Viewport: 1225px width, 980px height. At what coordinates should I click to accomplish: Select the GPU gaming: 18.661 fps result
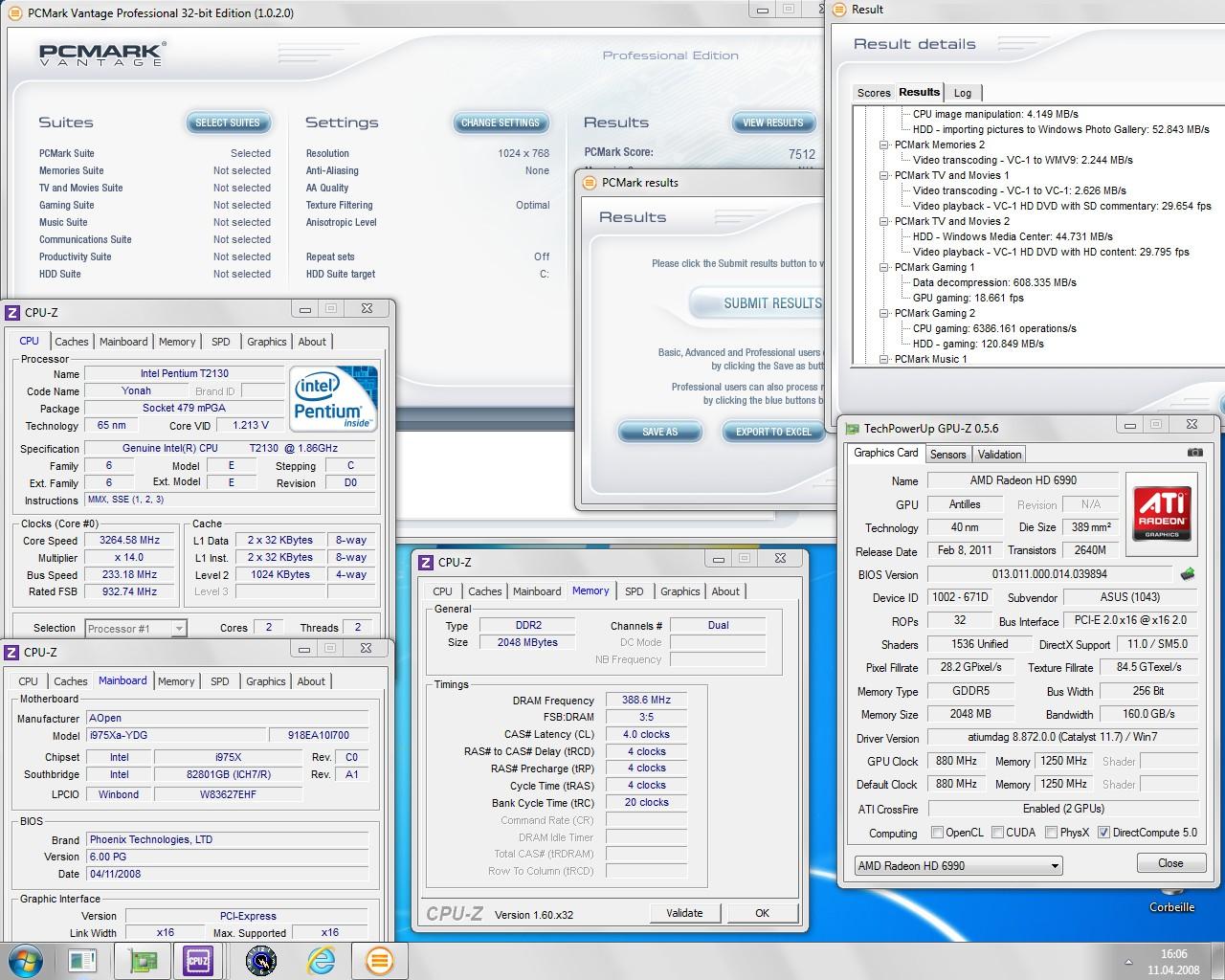pyautogui.click(x=967, y=298)
